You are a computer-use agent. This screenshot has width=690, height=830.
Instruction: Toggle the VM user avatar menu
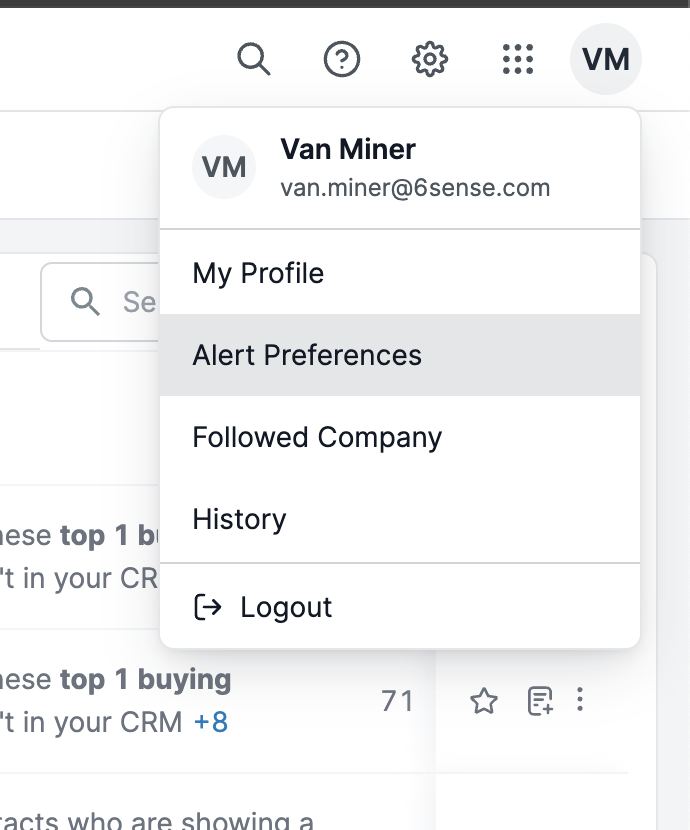pyautogui.click(x=606, y=59)
